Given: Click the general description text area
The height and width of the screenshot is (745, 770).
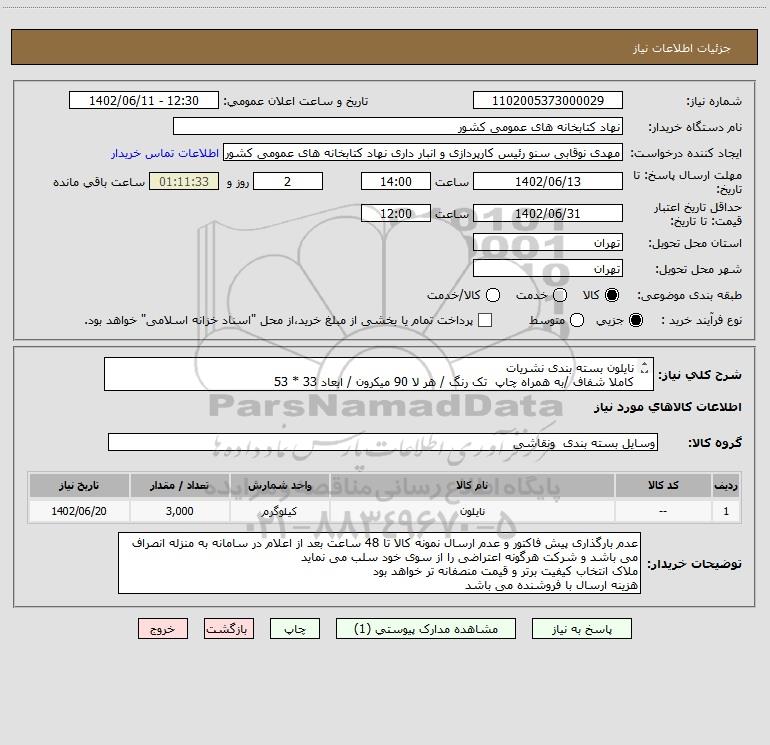Looking at the screenshot, I should 379,374.
